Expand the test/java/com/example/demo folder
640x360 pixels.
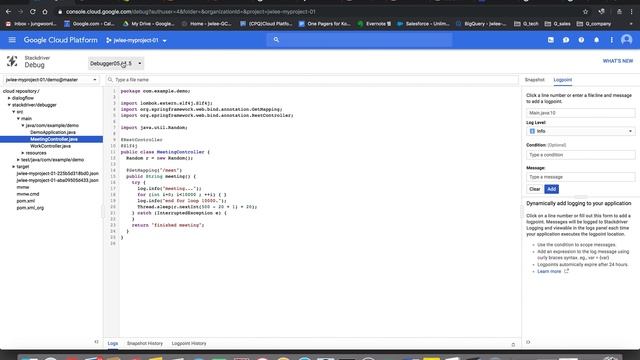pos(18,160)
